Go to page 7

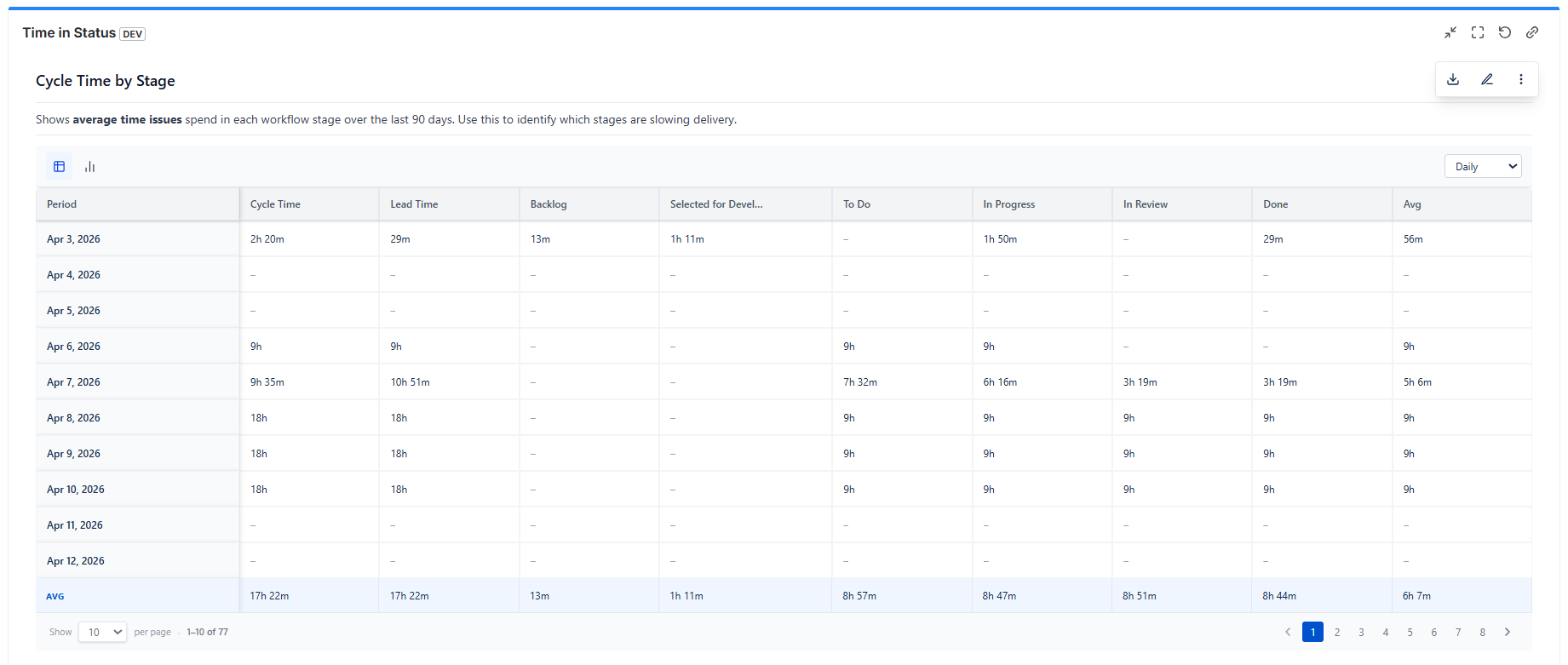coord(1458,632)
